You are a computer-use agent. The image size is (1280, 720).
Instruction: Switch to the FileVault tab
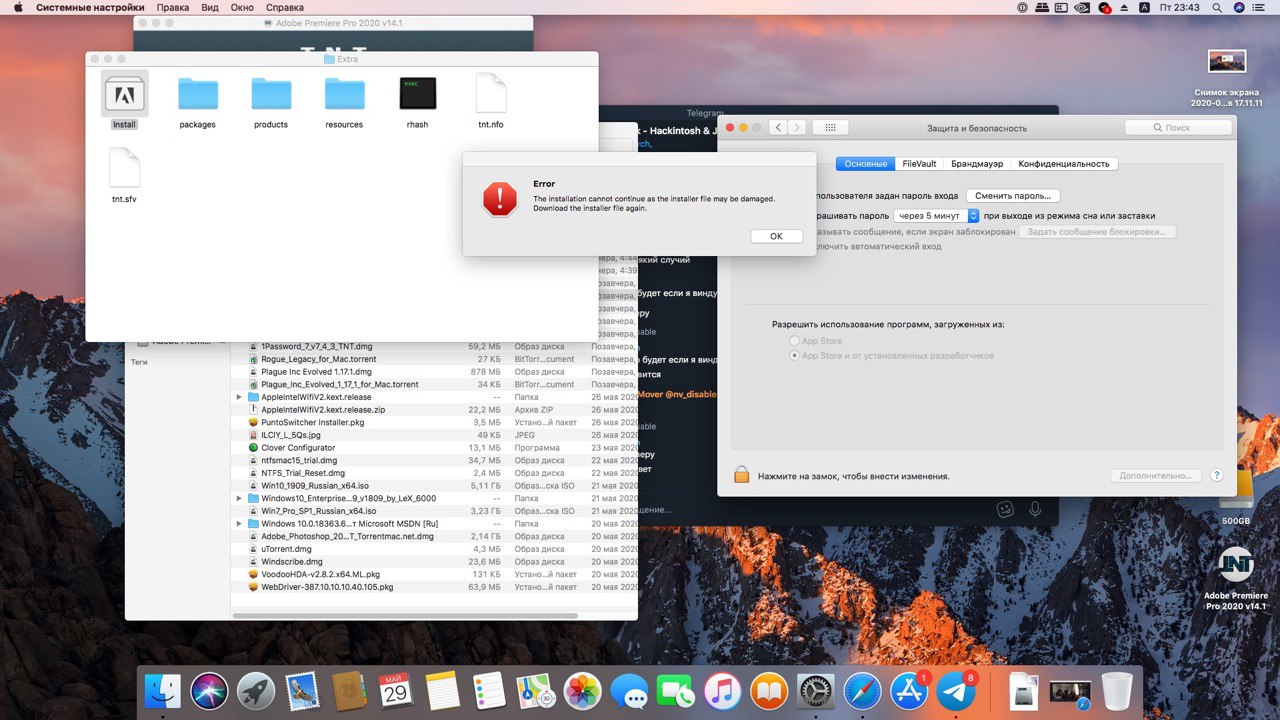[x=919, y=163]
